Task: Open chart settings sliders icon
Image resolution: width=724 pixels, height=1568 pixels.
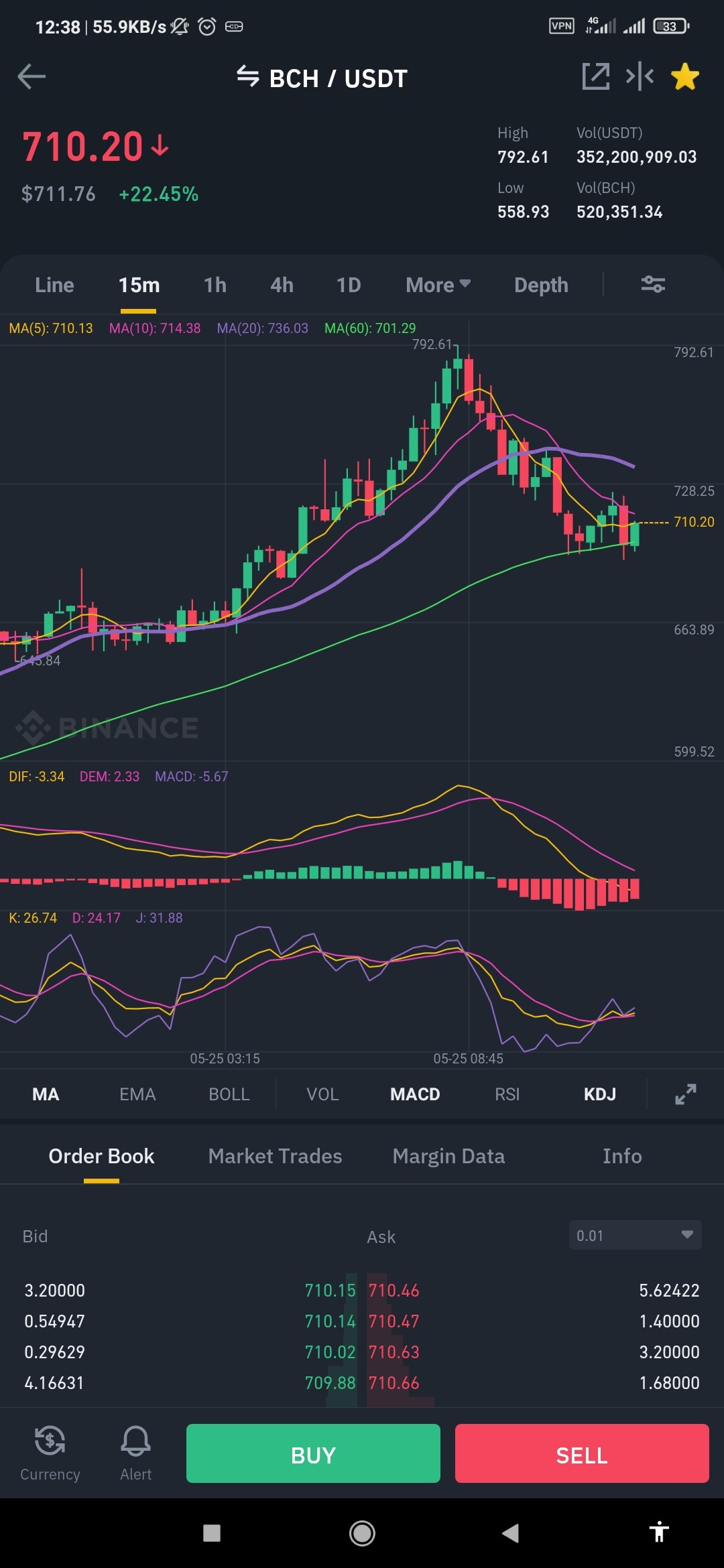Action: click(653, 285)
